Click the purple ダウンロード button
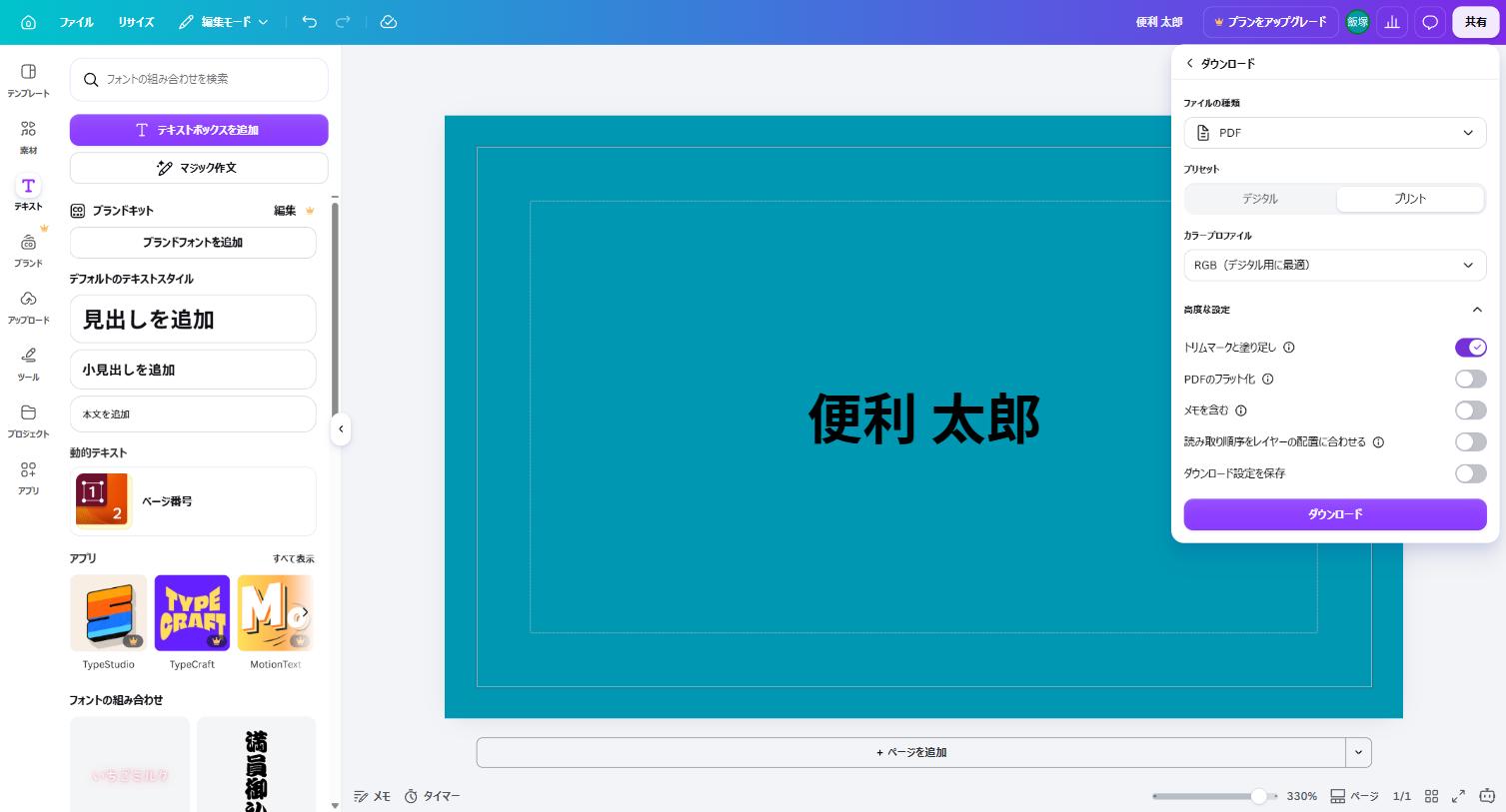The width and height of the screenshot is (1506, 812). (x=1335, y=514)
